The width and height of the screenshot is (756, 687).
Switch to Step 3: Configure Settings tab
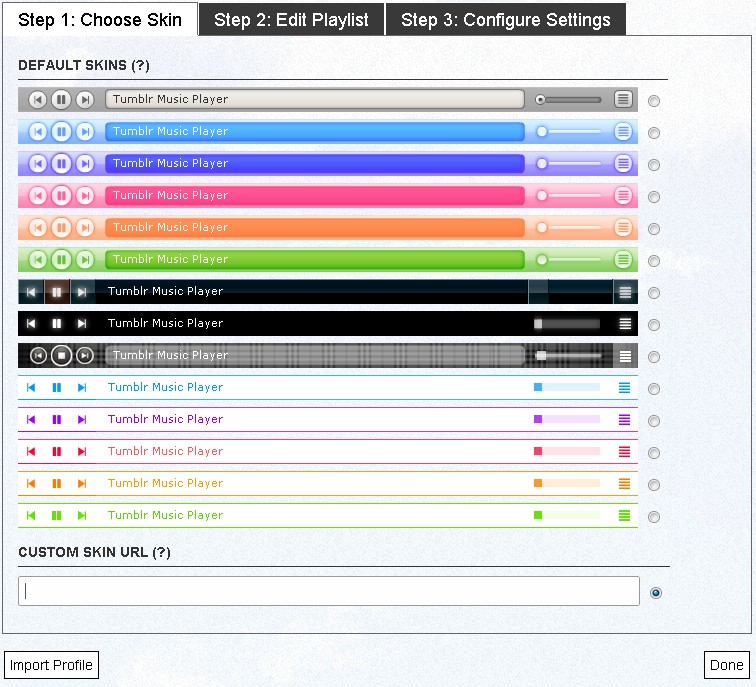506,20
